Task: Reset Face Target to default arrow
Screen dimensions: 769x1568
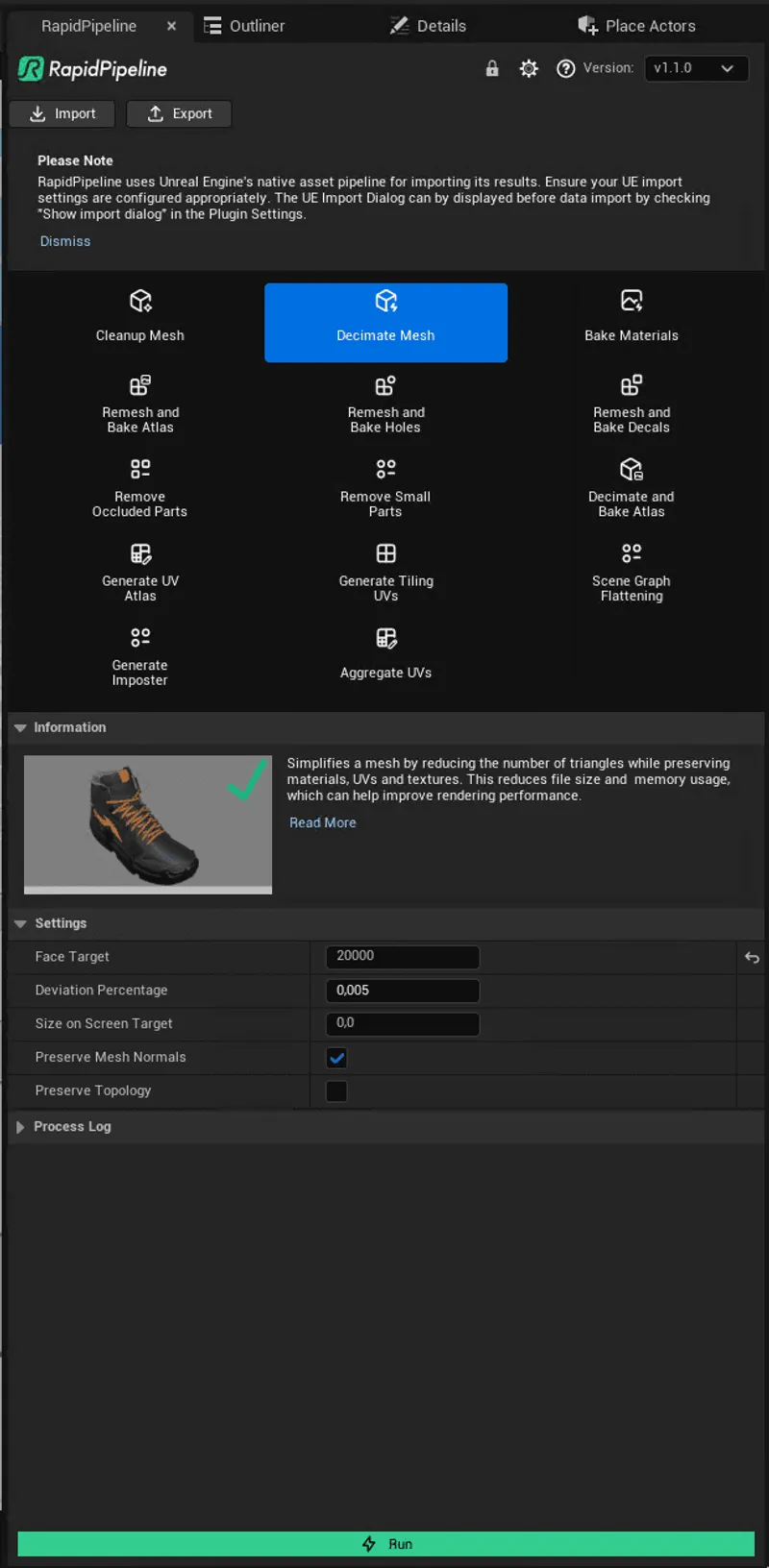Action: (x=752, y=958)
